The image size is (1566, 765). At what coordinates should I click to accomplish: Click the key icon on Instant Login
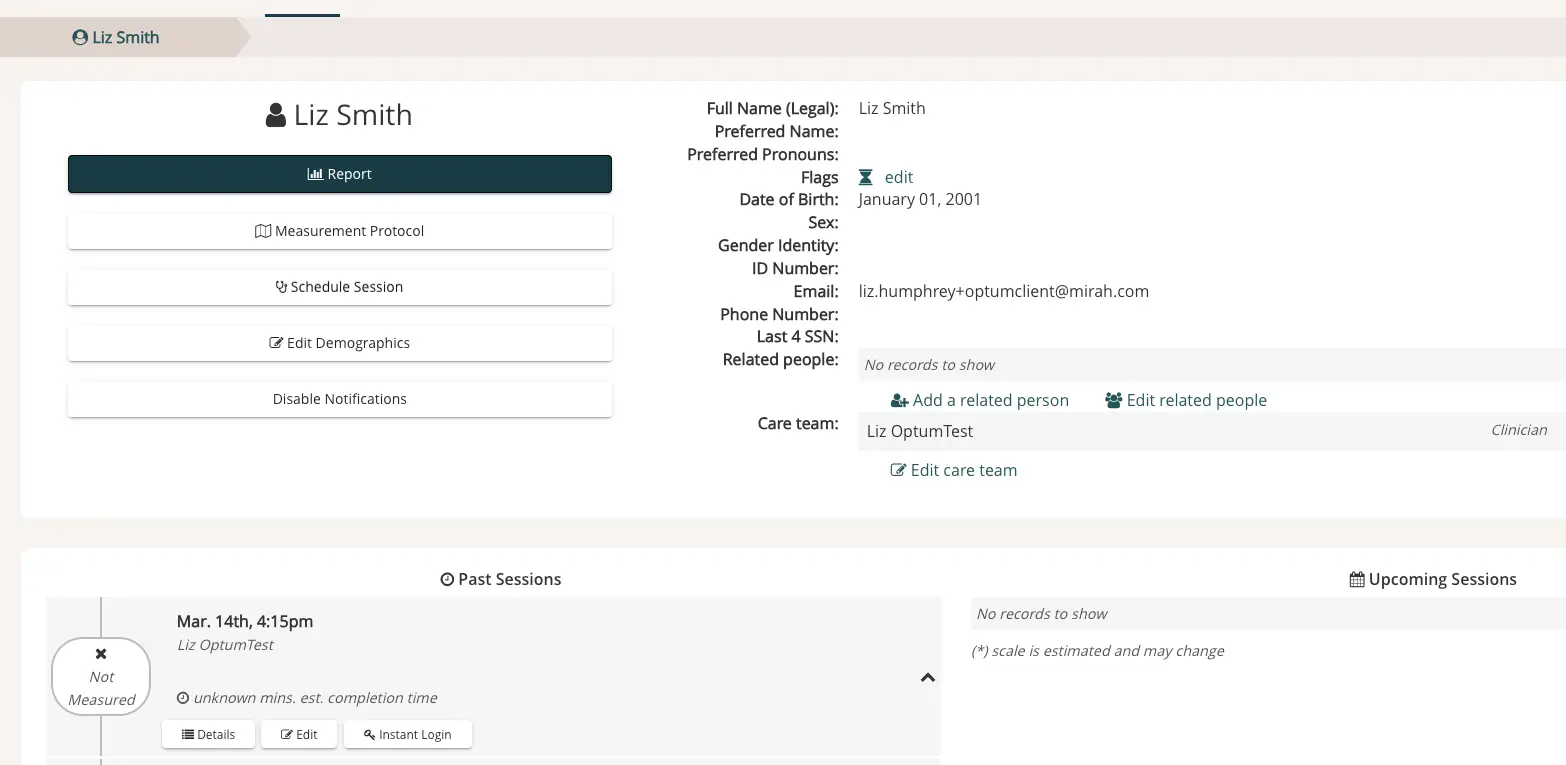click(x=369, y=734)
